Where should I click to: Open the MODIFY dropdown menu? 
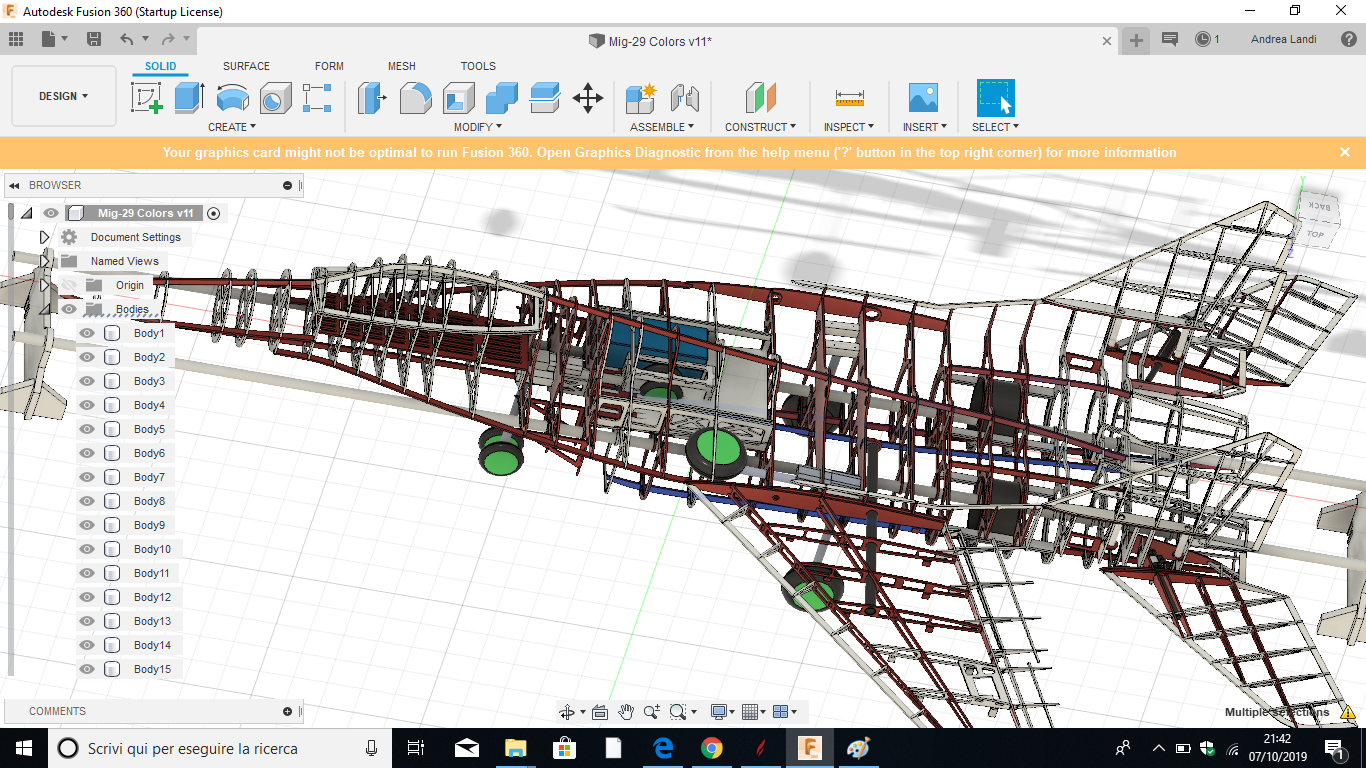(x=478, y=127)
